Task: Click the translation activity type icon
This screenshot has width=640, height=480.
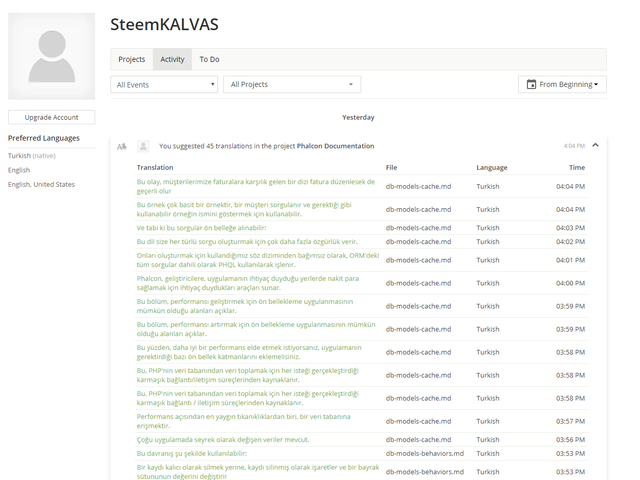Action: pyautogui.click(x=121, y=146)
